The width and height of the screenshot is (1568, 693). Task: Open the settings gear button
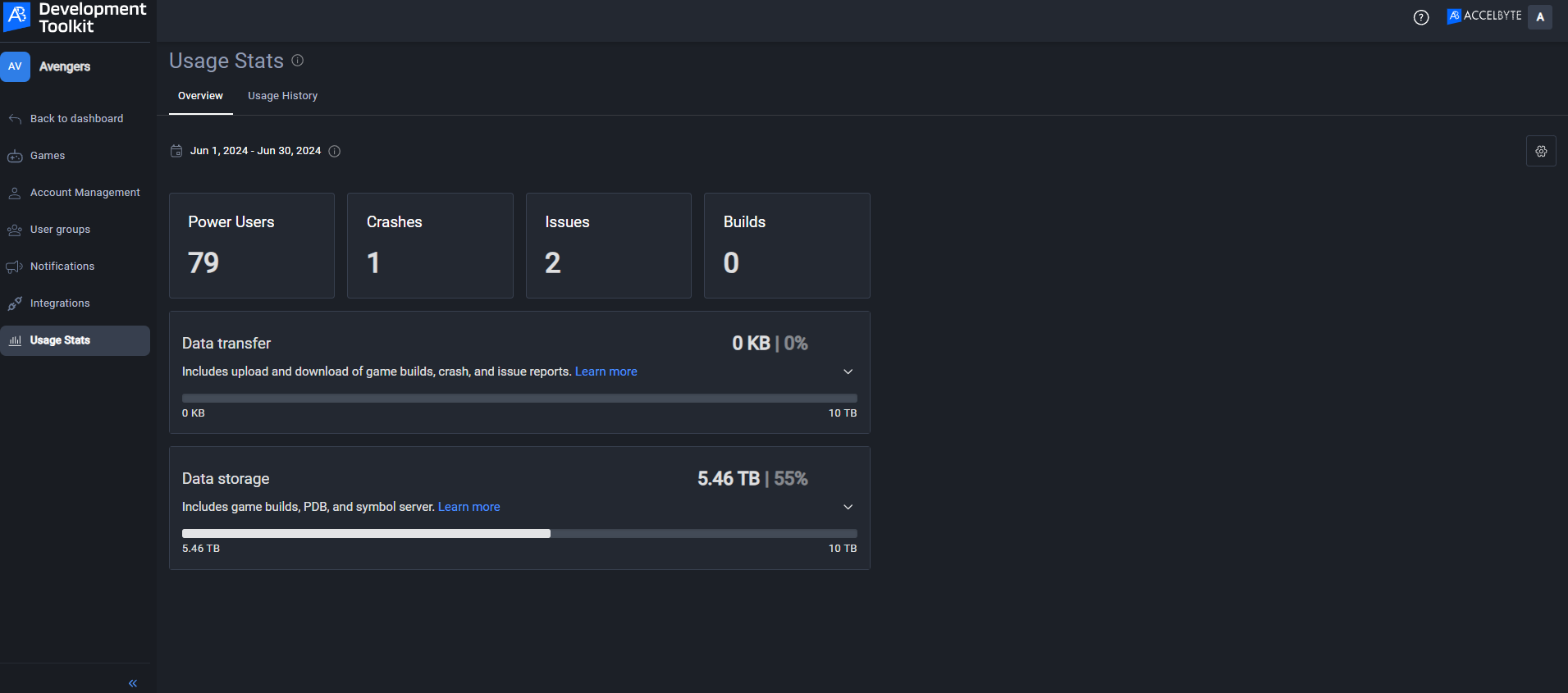1541,152
